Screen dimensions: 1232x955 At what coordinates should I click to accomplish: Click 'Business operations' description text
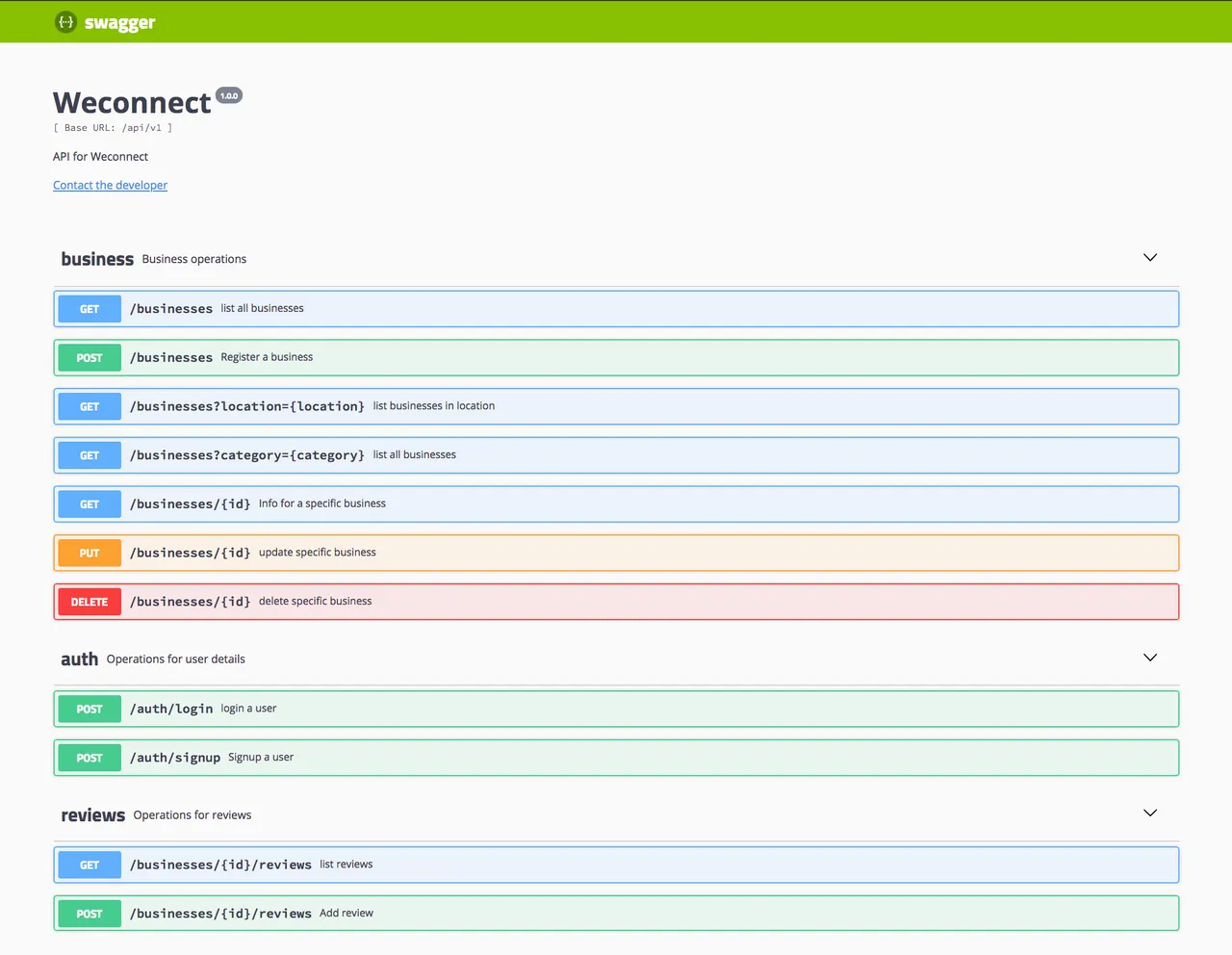tap(194, 259)
